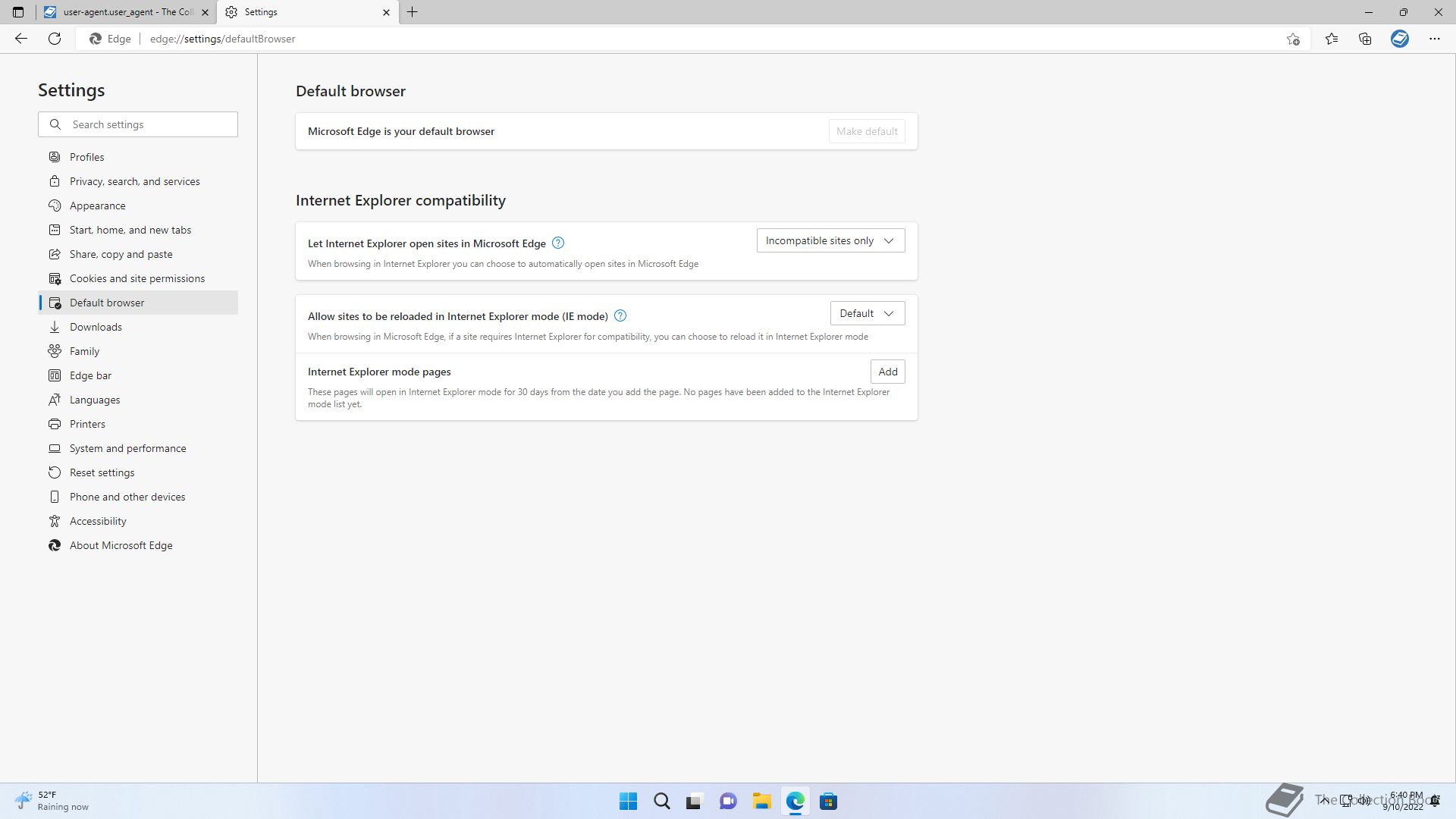The height and width of the screenshot is (819, 1456).
Task: Add this page to favorites star icon
Action: (x=1293, y=39)
